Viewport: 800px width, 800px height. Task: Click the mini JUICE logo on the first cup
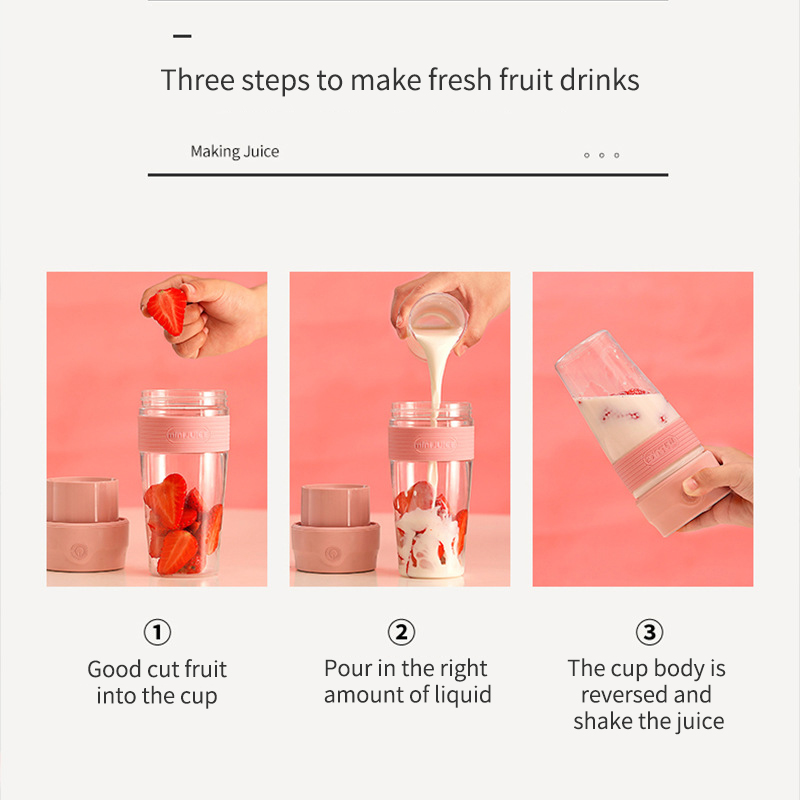point(187,435)
